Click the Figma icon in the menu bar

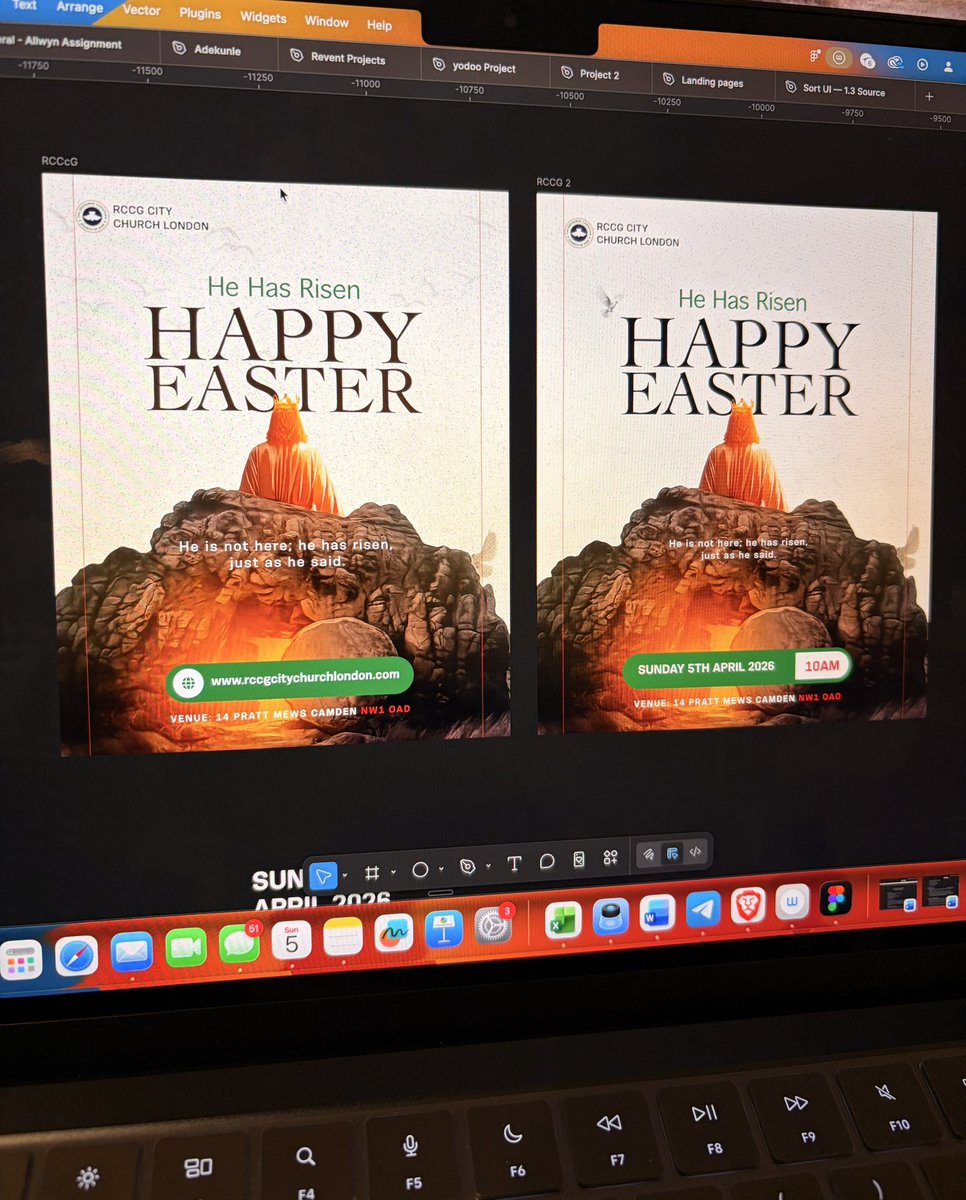(816, 56)
